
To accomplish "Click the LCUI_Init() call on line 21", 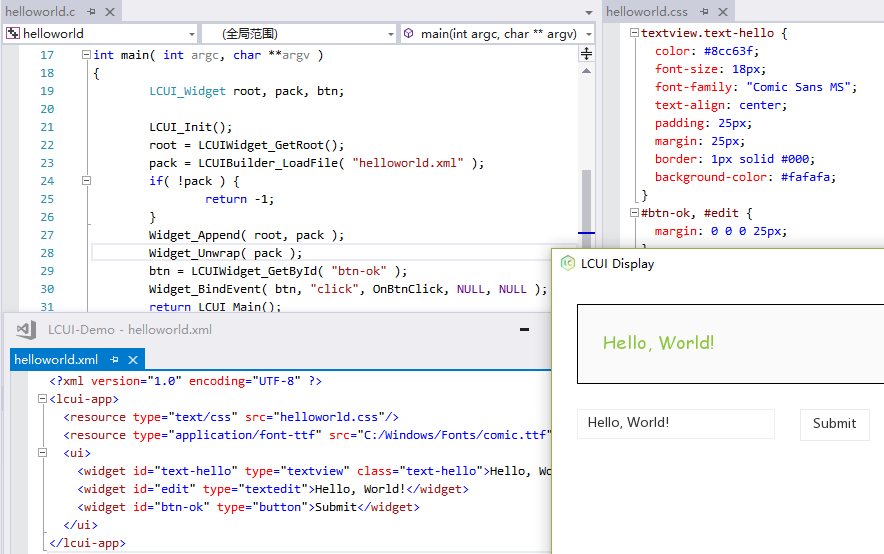I will click(191, 127).
